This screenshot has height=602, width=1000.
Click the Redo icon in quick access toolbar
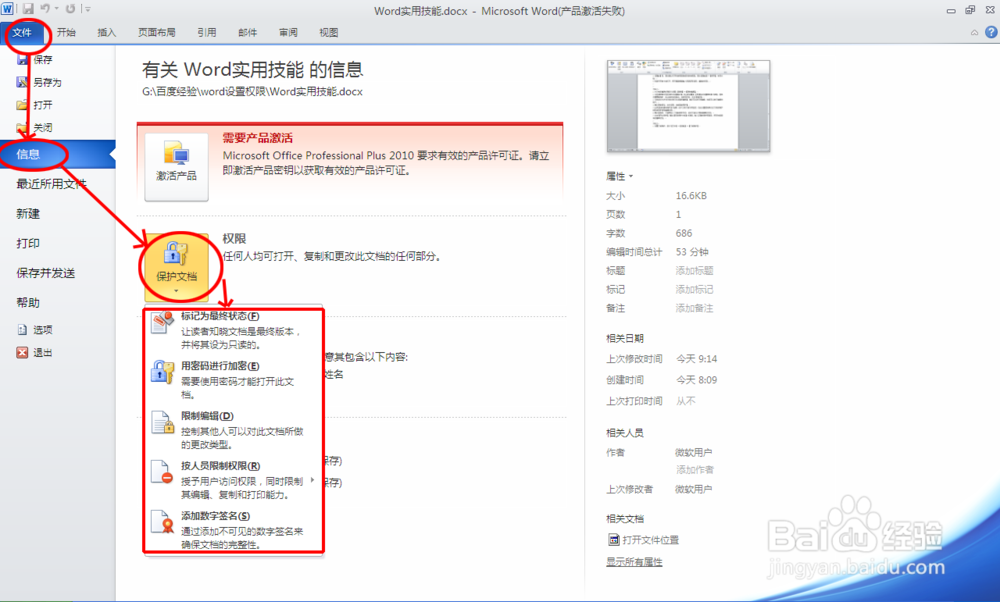pyautogui.click(x=70, y=9)
